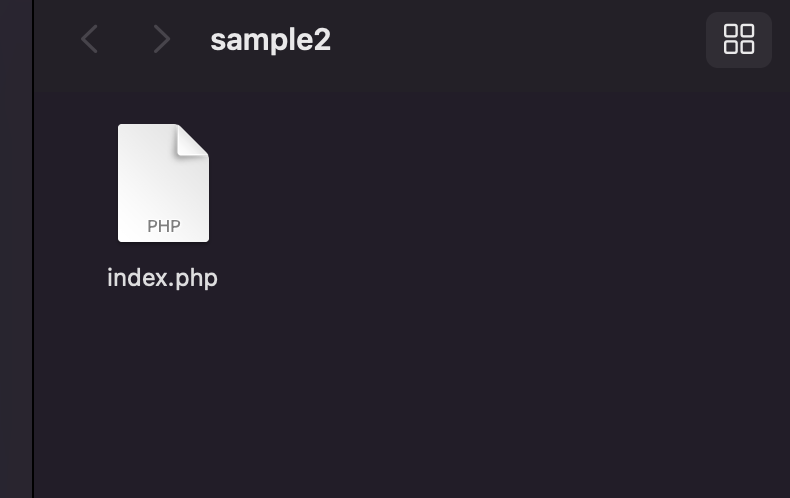Screen dimensions: 790x498
Task: Go forward with the right chevron
Action: click(x=162, y=39)
